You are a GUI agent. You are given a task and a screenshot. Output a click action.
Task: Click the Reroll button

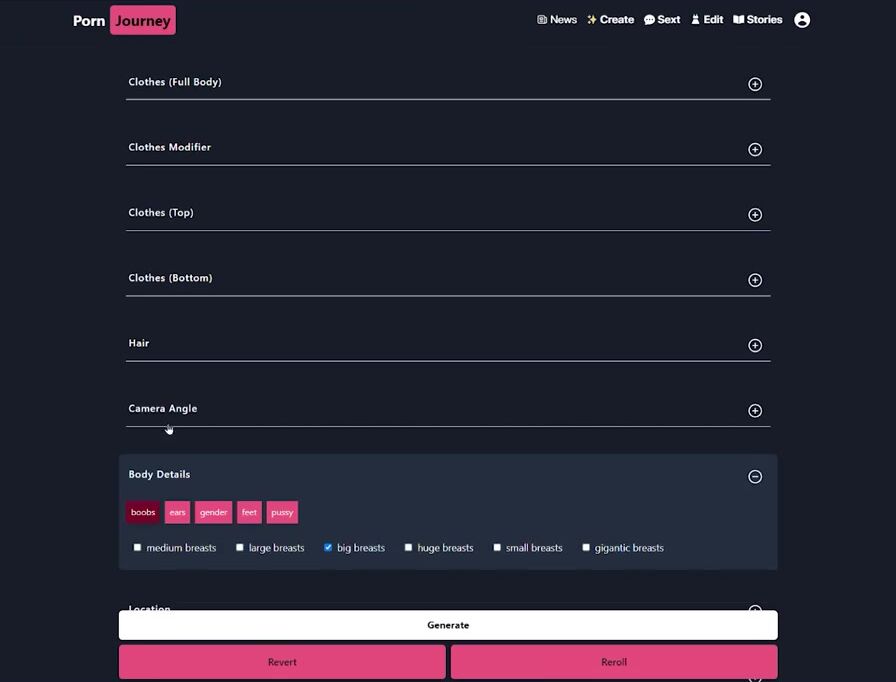pyautogui.click(x=613, y=662)
